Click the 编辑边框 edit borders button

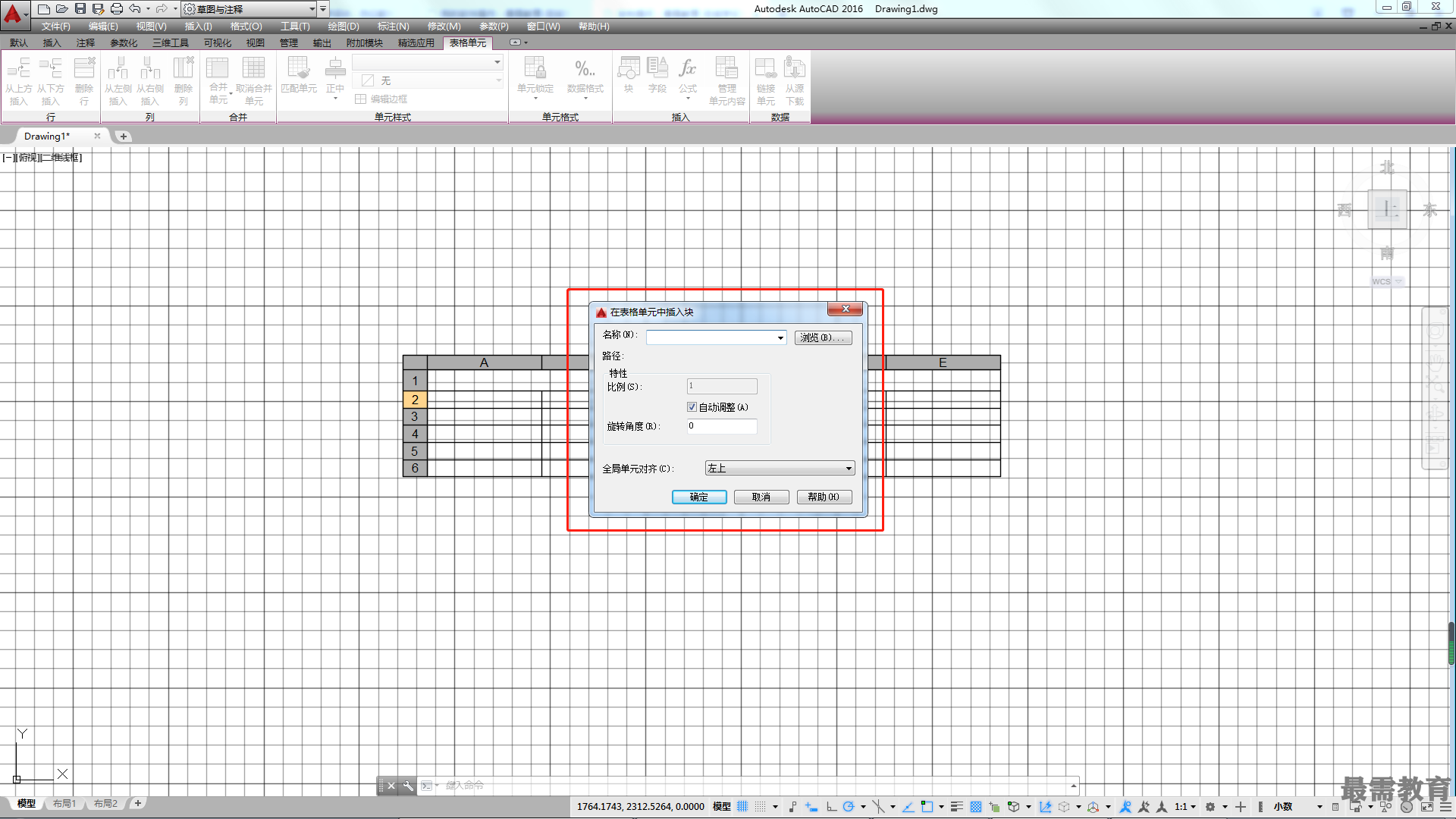point(381,99)
